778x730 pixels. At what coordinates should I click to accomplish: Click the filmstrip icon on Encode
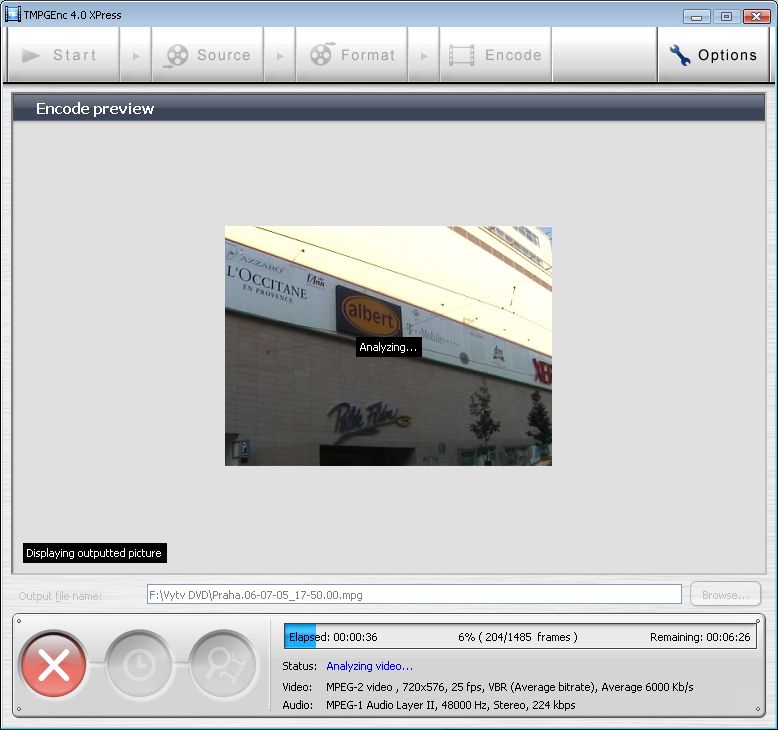pyautogui.click(x=461, y=55)
